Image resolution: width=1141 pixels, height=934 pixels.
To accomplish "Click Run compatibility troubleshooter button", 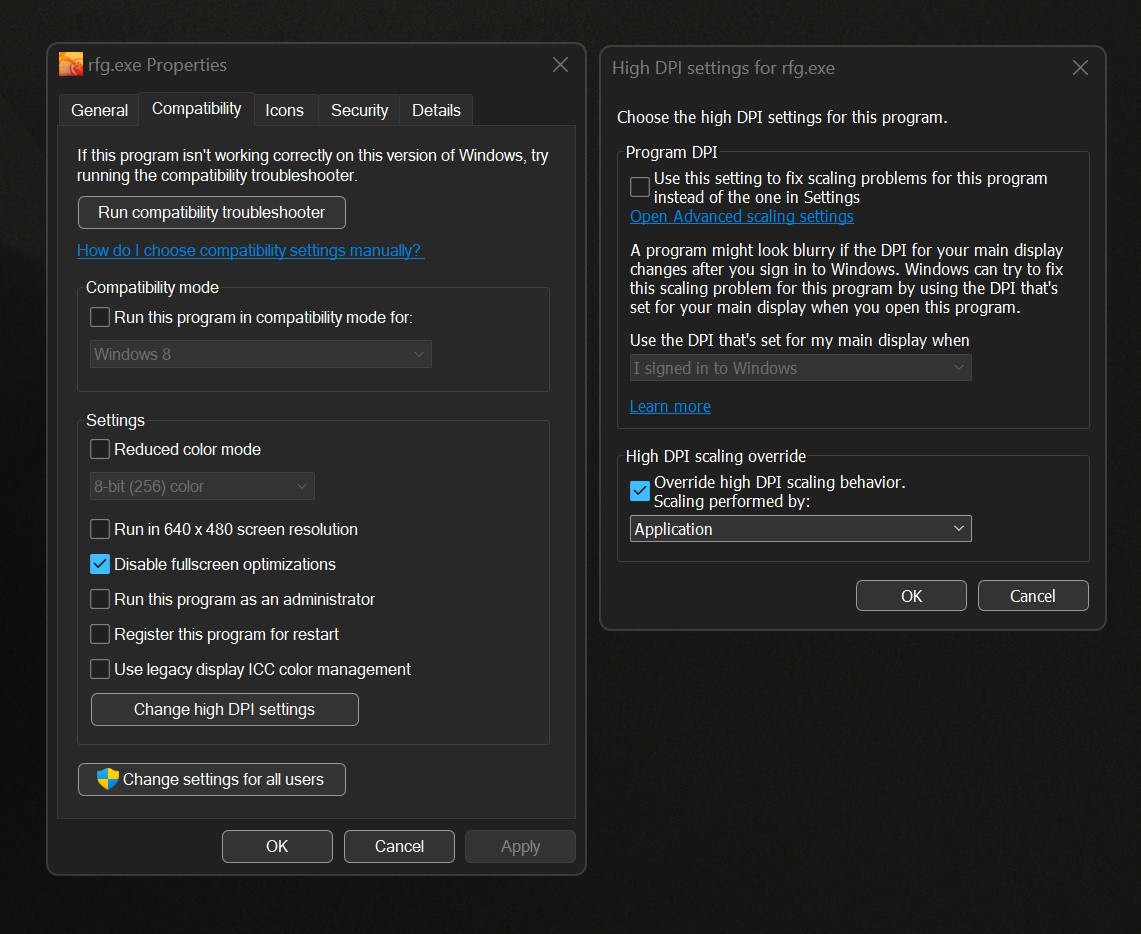I will click(211, 212).
